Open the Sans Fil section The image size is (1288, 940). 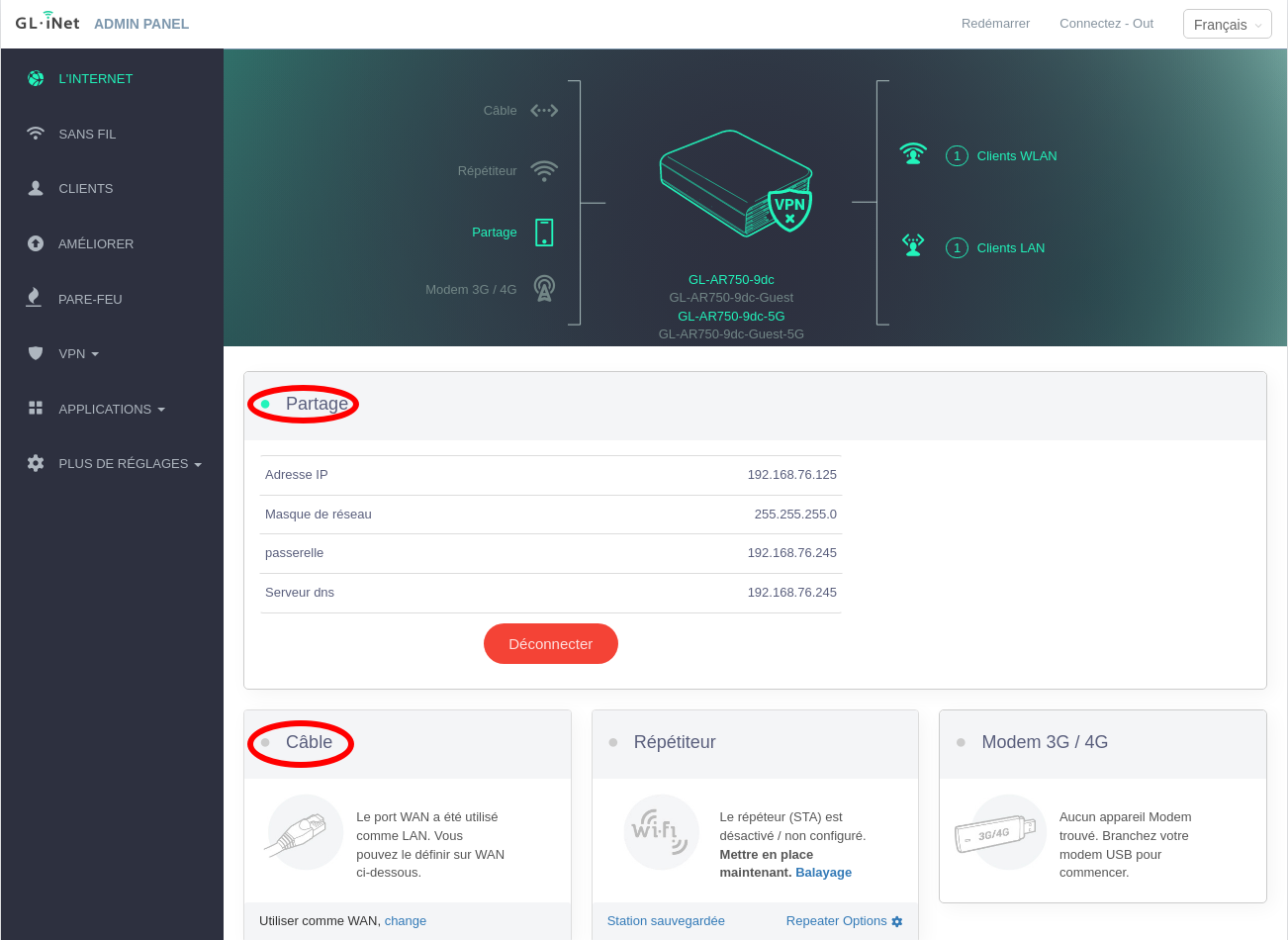pos(87,134)
